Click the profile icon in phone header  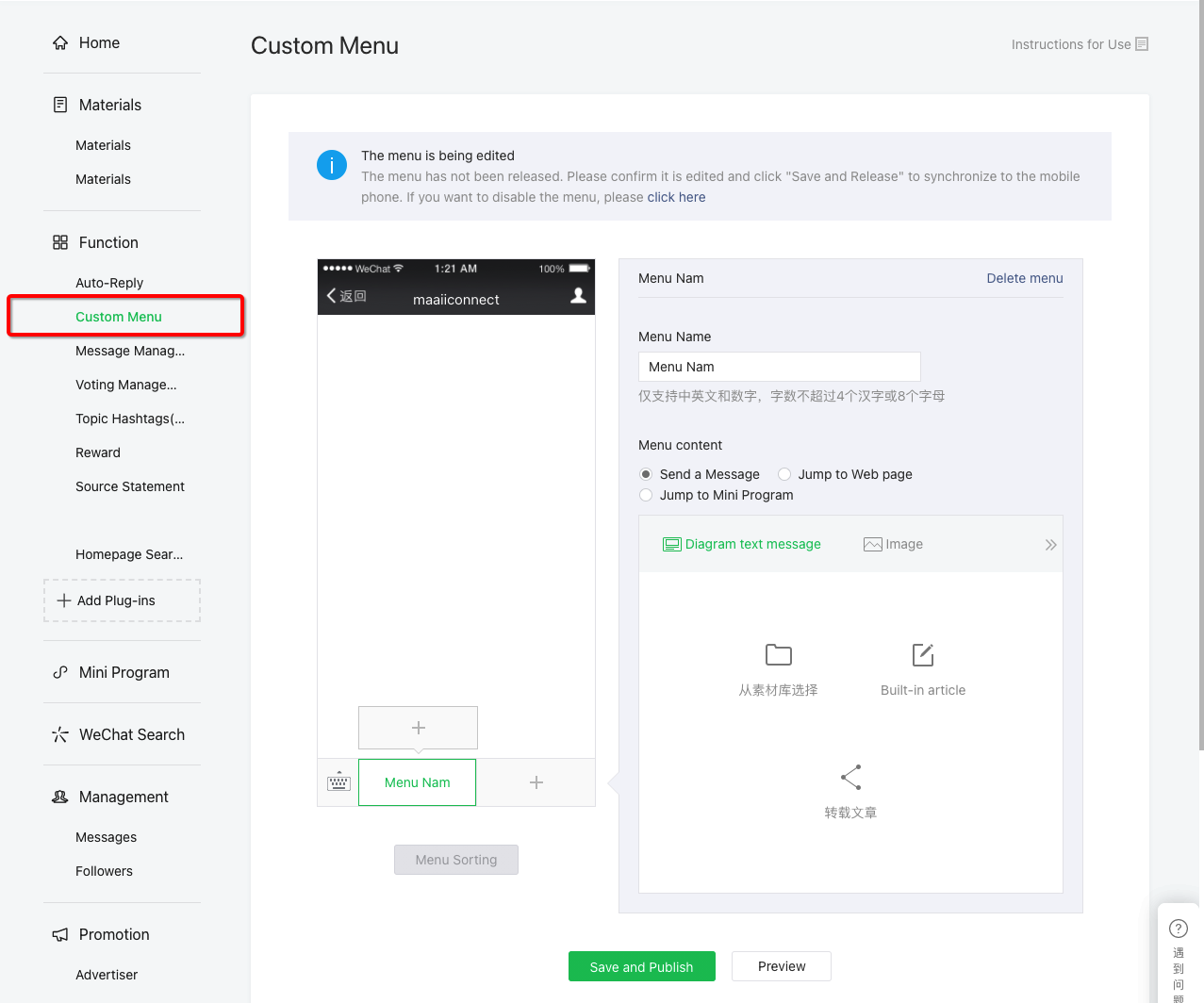[x=579, y=296]
